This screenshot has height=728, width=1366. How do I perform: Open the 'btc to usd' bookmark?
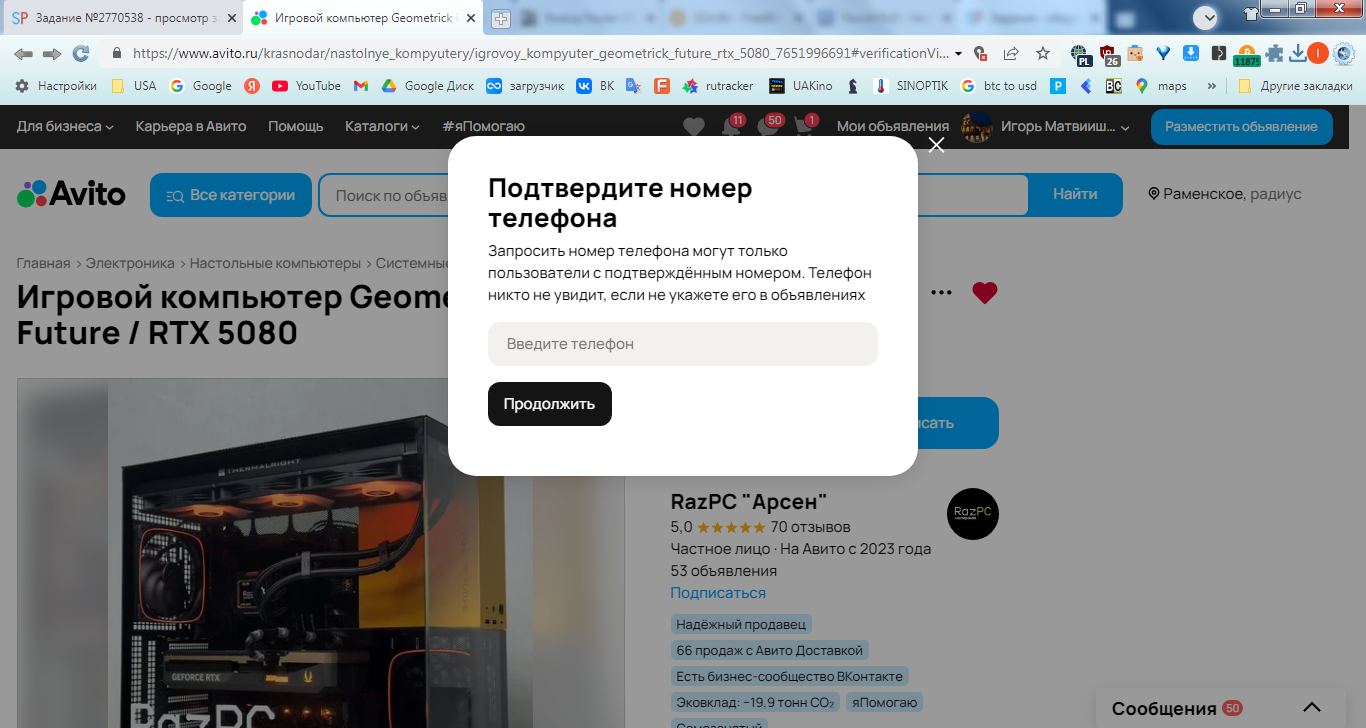pyautogui.click(x=998, y=86)
